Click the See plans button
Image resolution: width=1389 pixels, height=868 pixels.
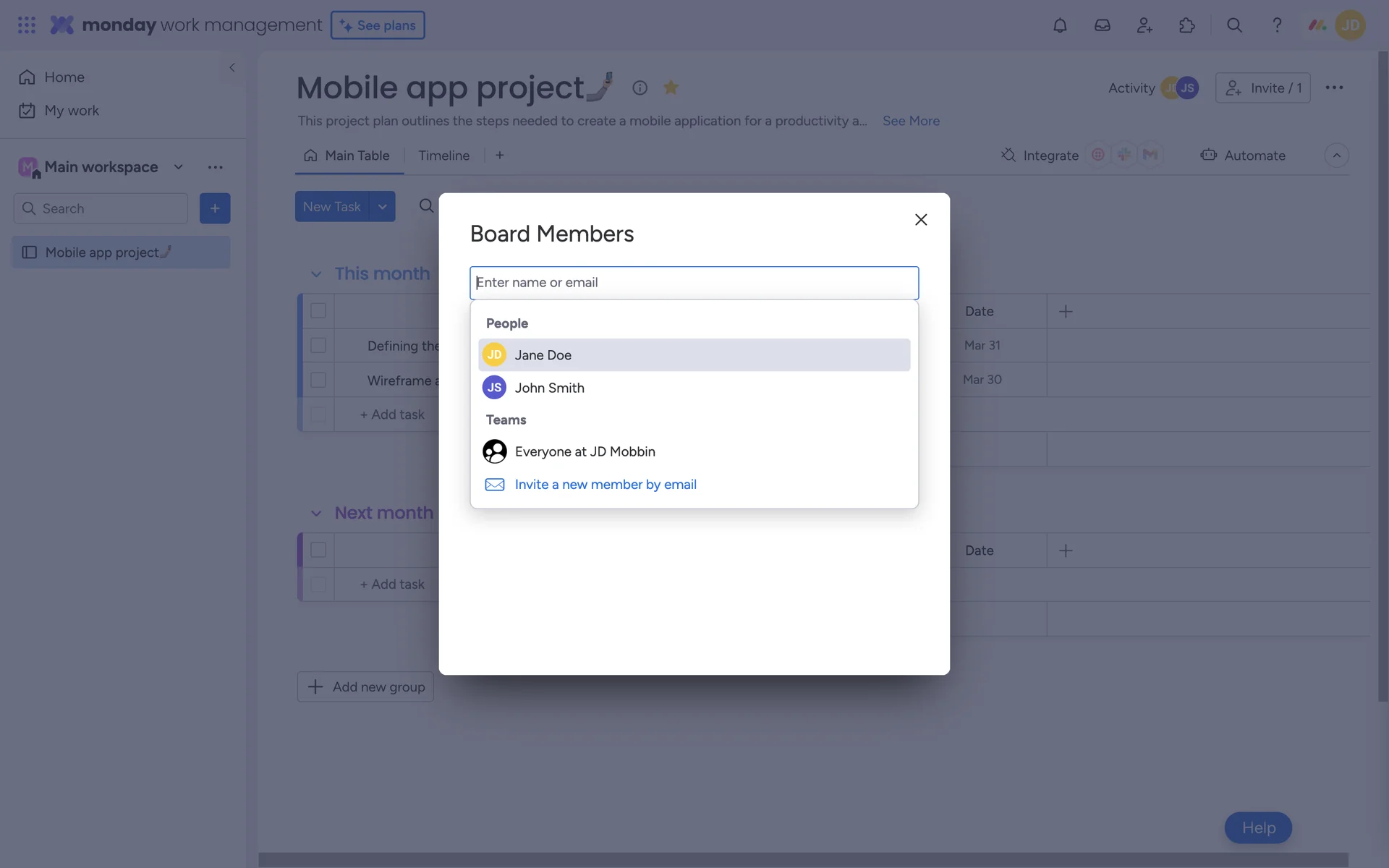pyautogui.click(x=378, y=25)
